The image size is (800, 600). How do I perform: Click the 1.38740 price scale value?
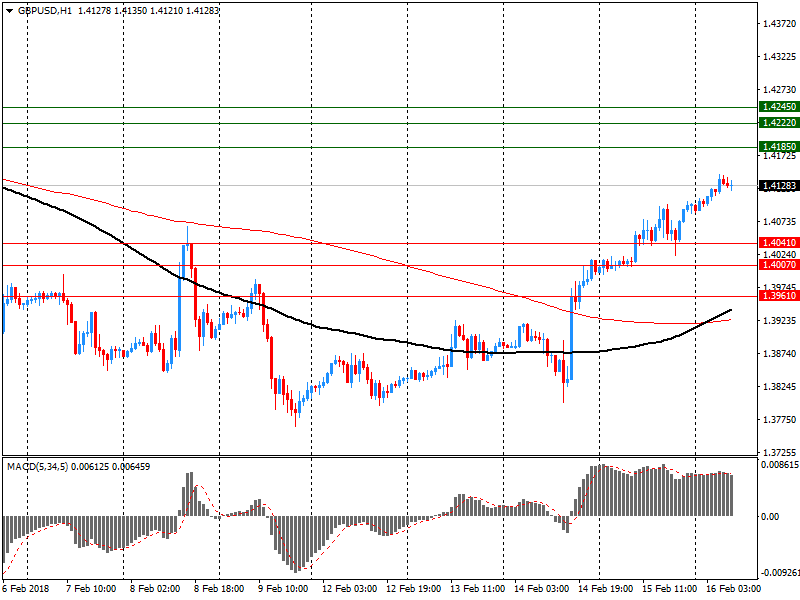780,354
